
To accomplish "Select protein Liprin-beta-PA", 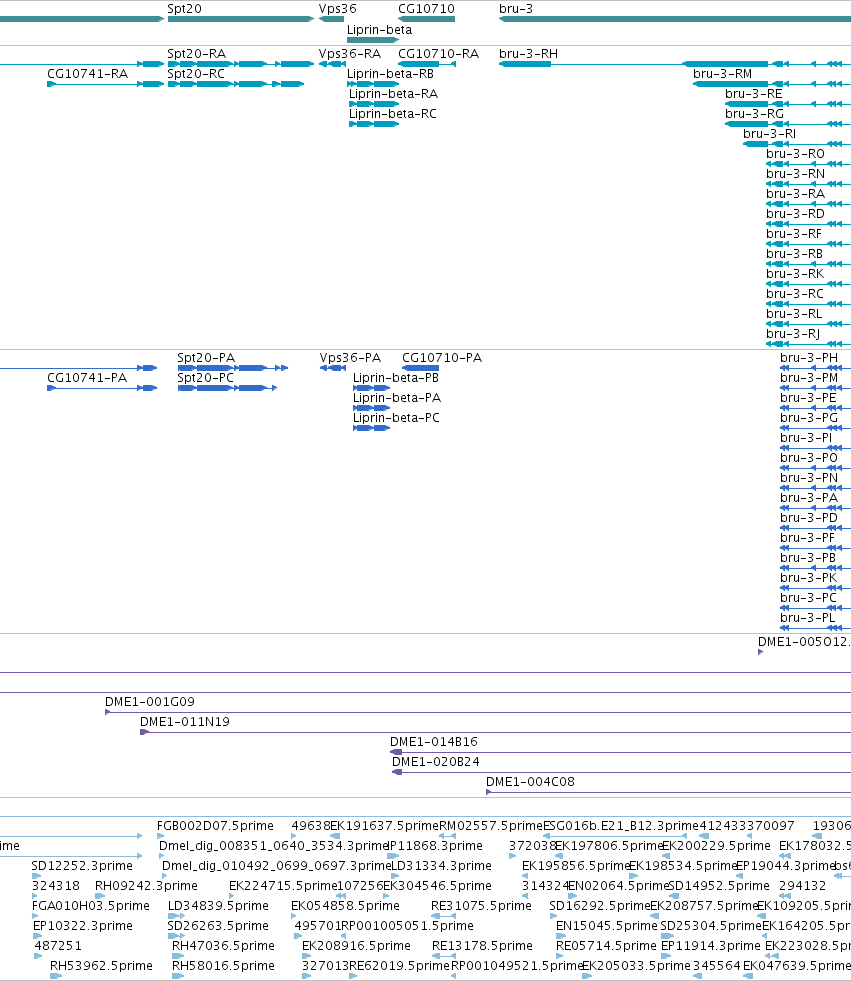I will (x=372, y=408).
